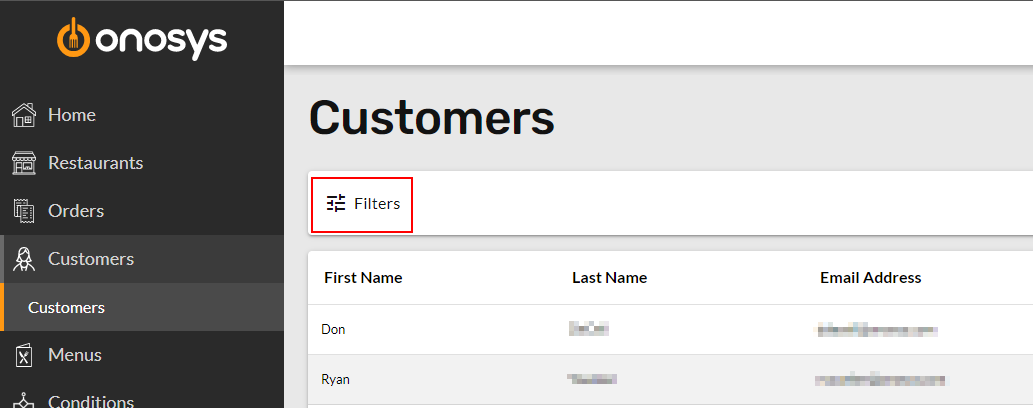Click the Customers page heading
This screenshot has width=1033, height=408.
pyautogui.click(x=432, y=118)
